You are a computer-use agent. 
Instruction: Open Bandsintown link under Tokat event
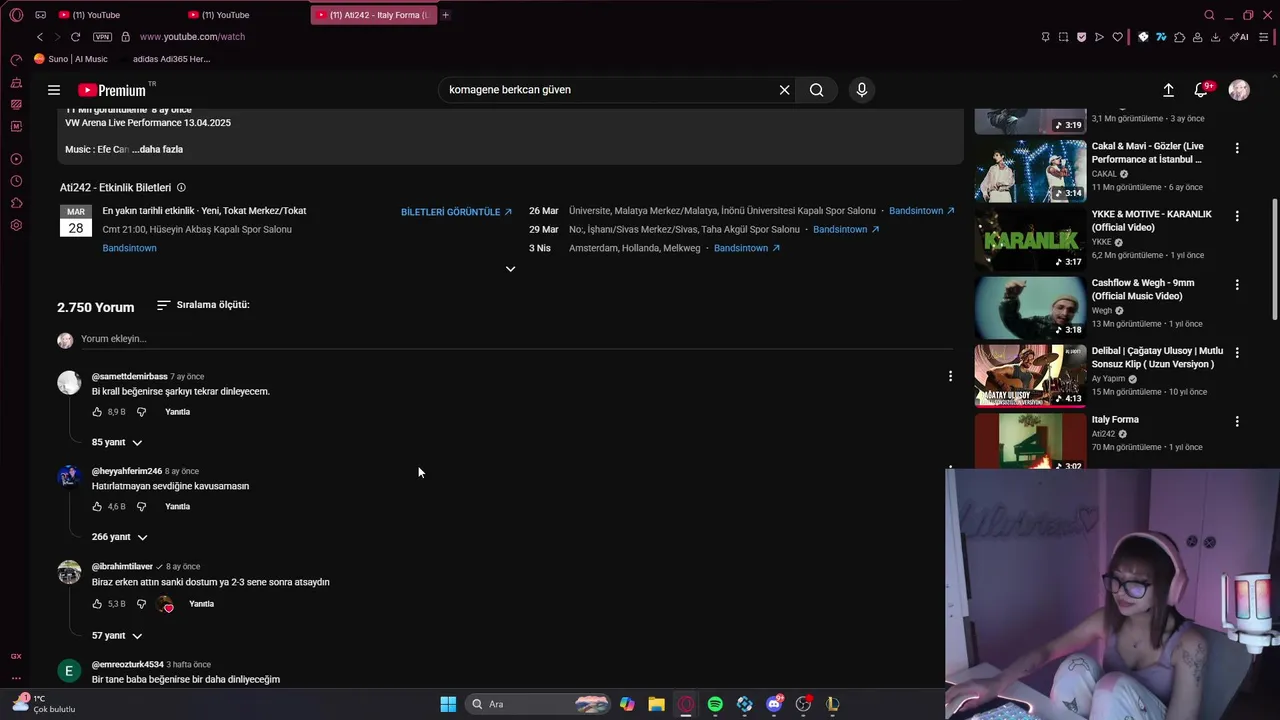(129, 248)
